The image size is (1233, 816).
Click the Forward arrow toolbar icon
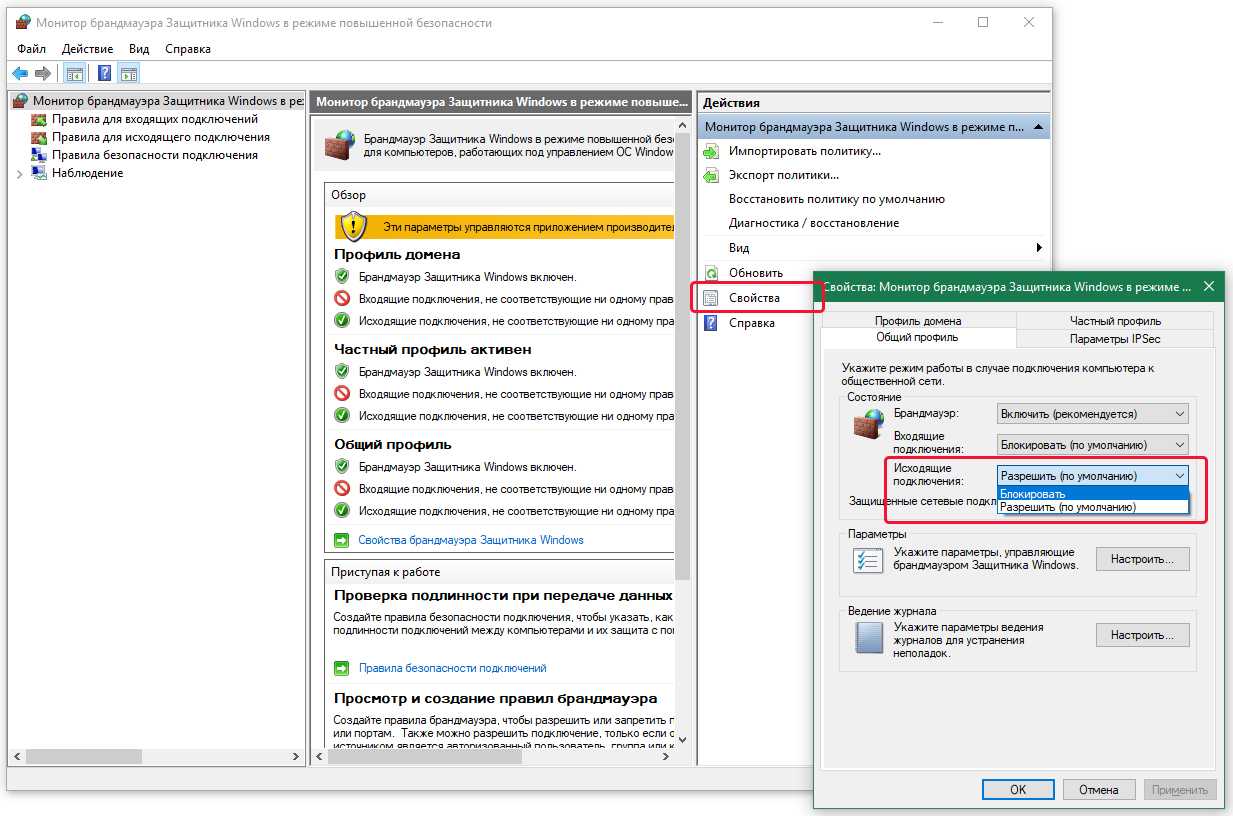[x=42, y=73]
